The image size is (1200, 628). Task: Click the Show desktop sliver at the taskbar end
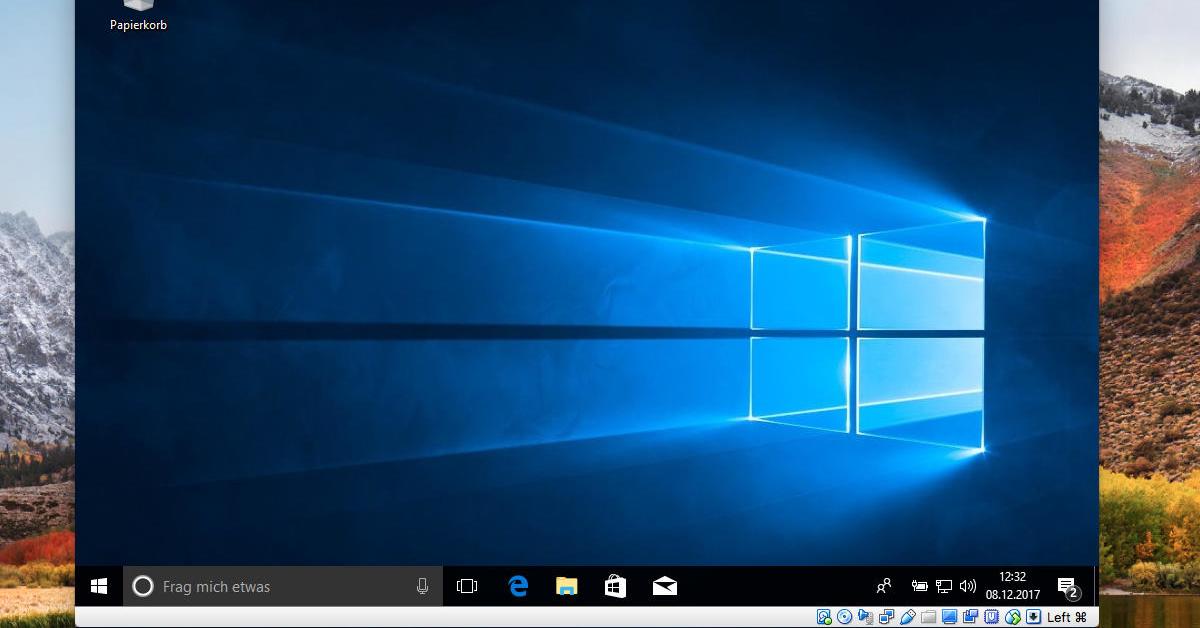(1096, 587)
